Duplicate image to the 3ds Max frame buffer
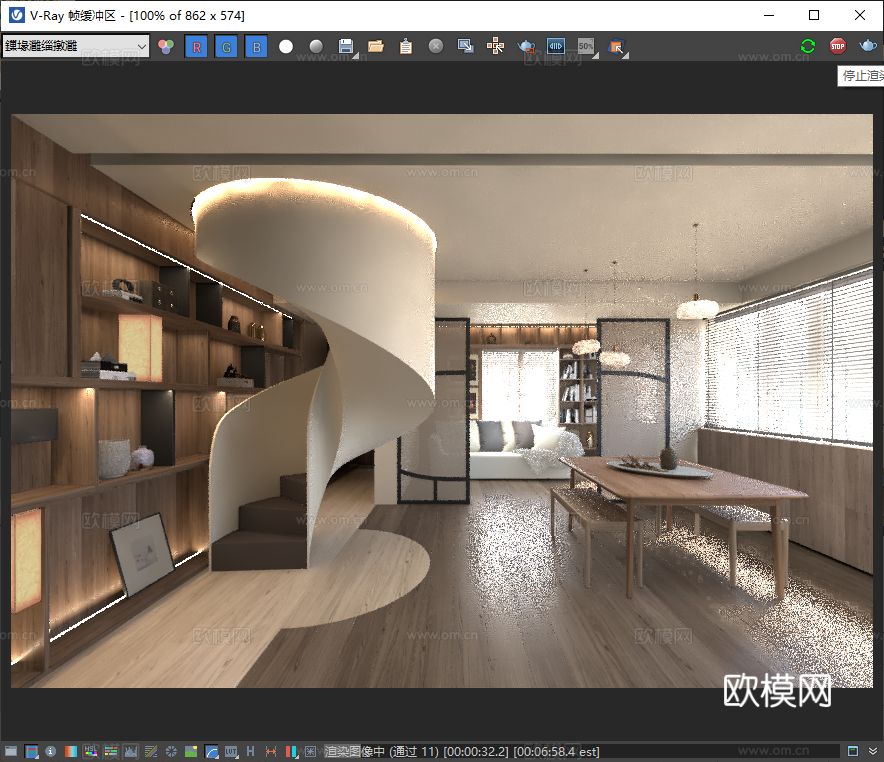 (464, 46)
